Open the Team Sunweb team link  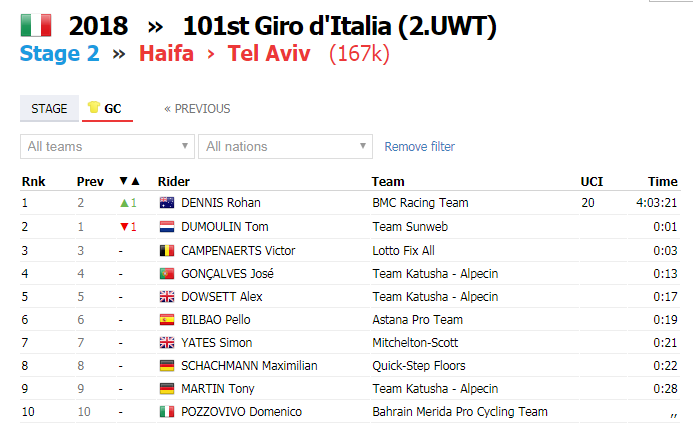(x=410, y=227)
